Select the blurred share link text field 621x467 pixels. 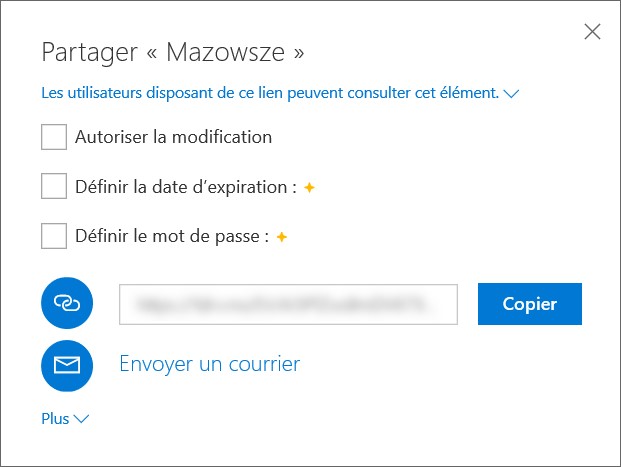(x=288, y=304)
